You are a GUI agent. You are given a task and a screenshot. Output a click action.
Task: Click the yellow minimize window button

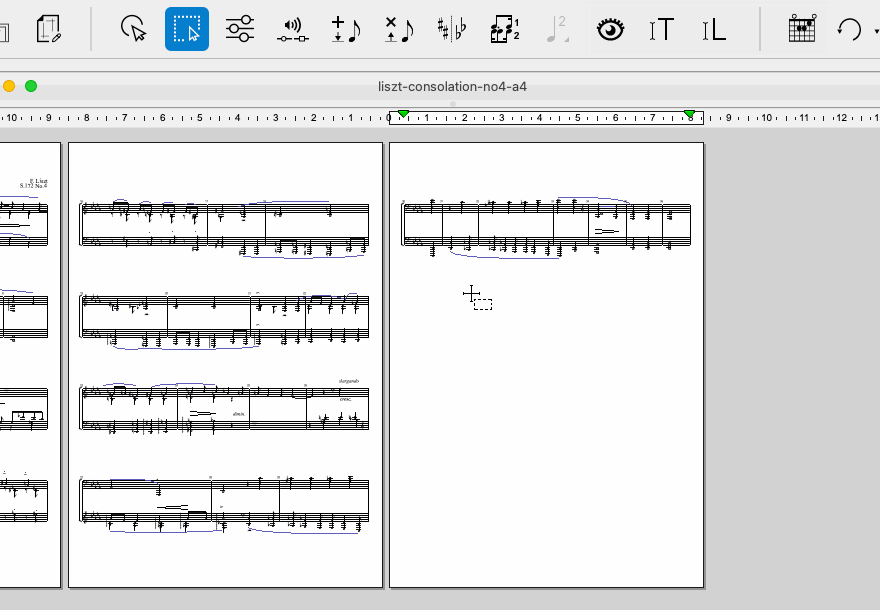point(9,86)
